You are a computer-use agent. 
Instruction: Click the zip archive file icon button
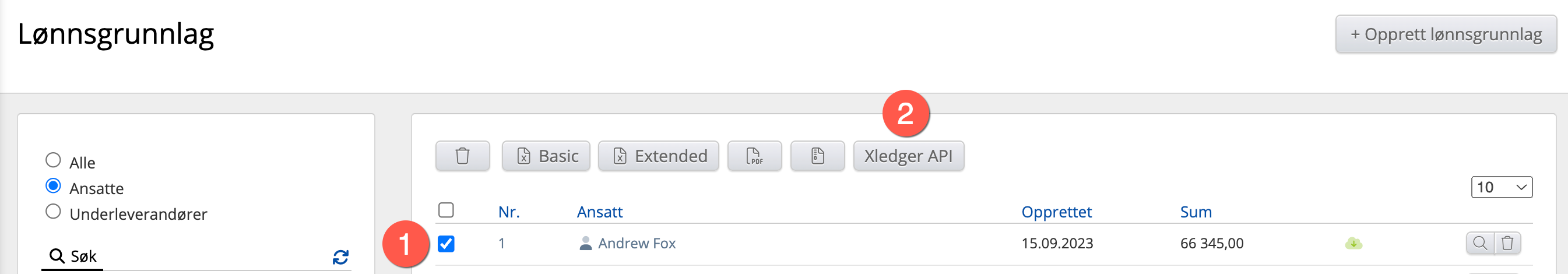point(817,156)
